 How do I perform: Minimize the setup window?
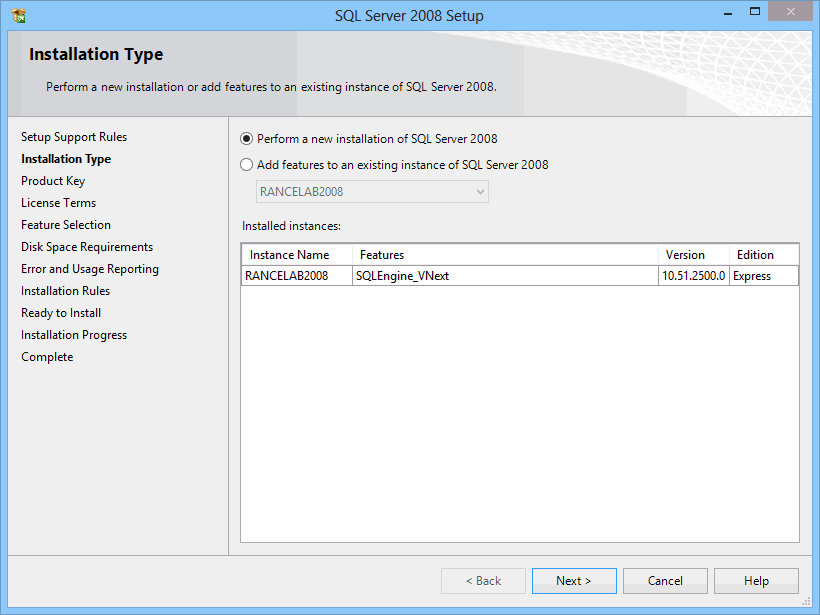point(727,13)
